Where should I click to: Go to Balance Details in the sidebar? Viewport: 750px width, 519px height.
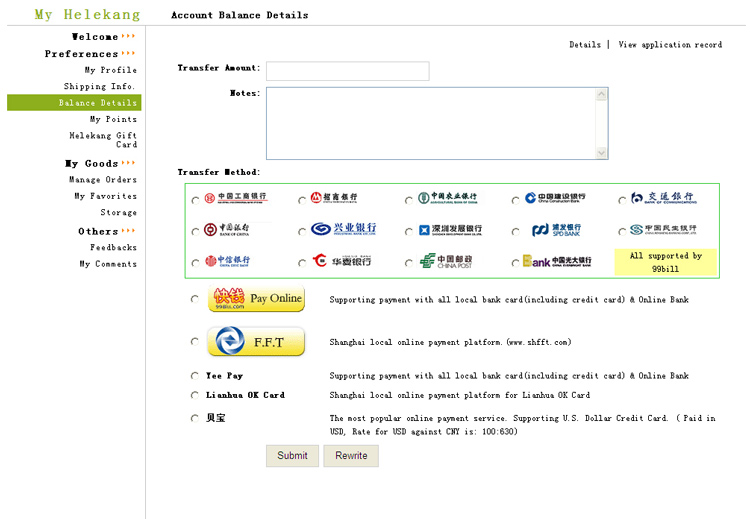point(74,102)
